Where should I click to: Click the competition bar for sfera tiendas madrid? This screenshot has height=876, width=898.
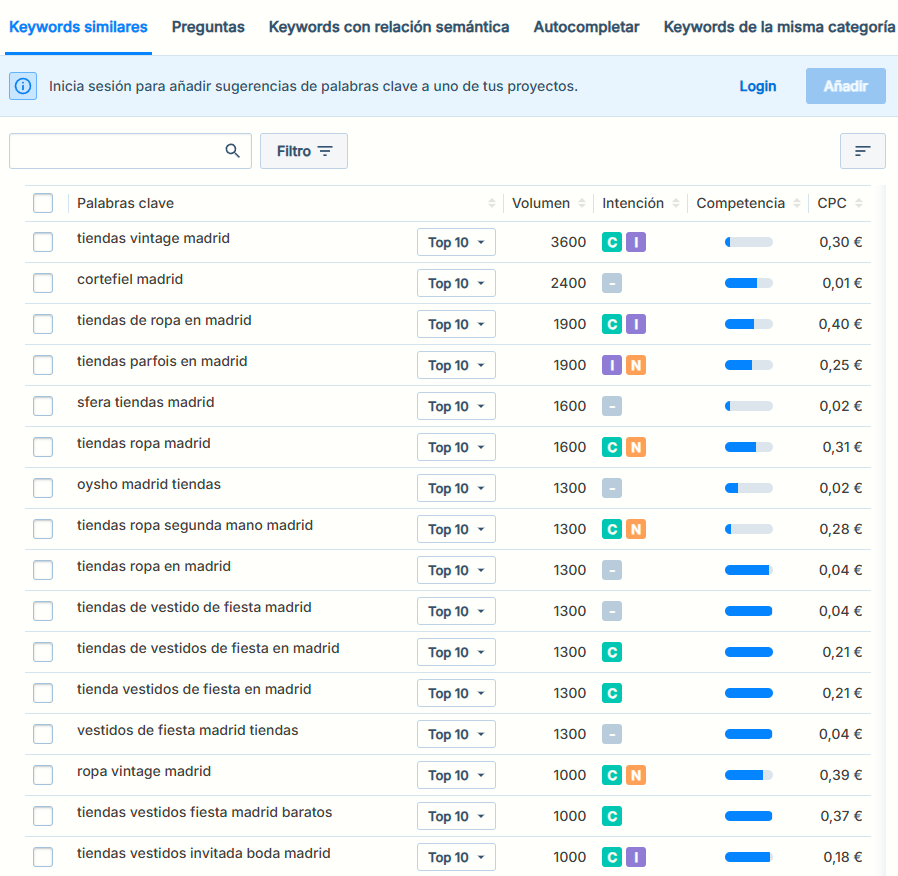[748, 406]
